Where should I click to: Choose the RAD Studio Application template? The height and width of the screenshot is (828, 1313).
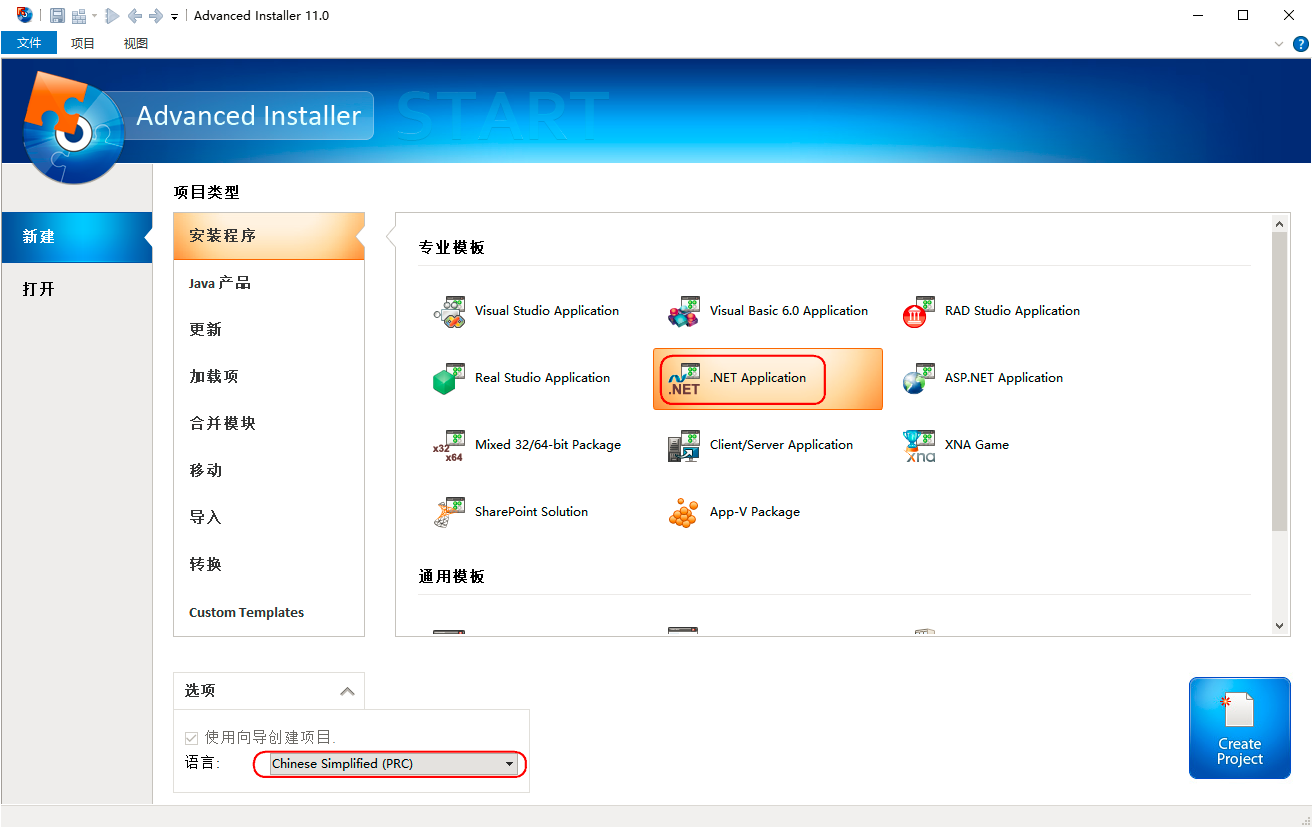1012,311
